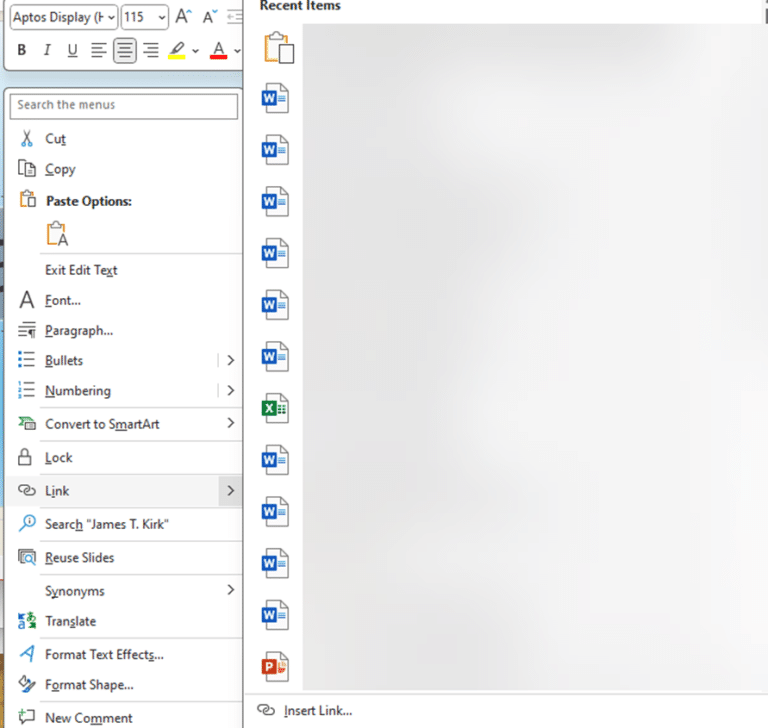Viewport: 768px width, 728px height.
Task: Paste using Keep Text Only option
Action: pyautogui.click(x=57, y=233)
